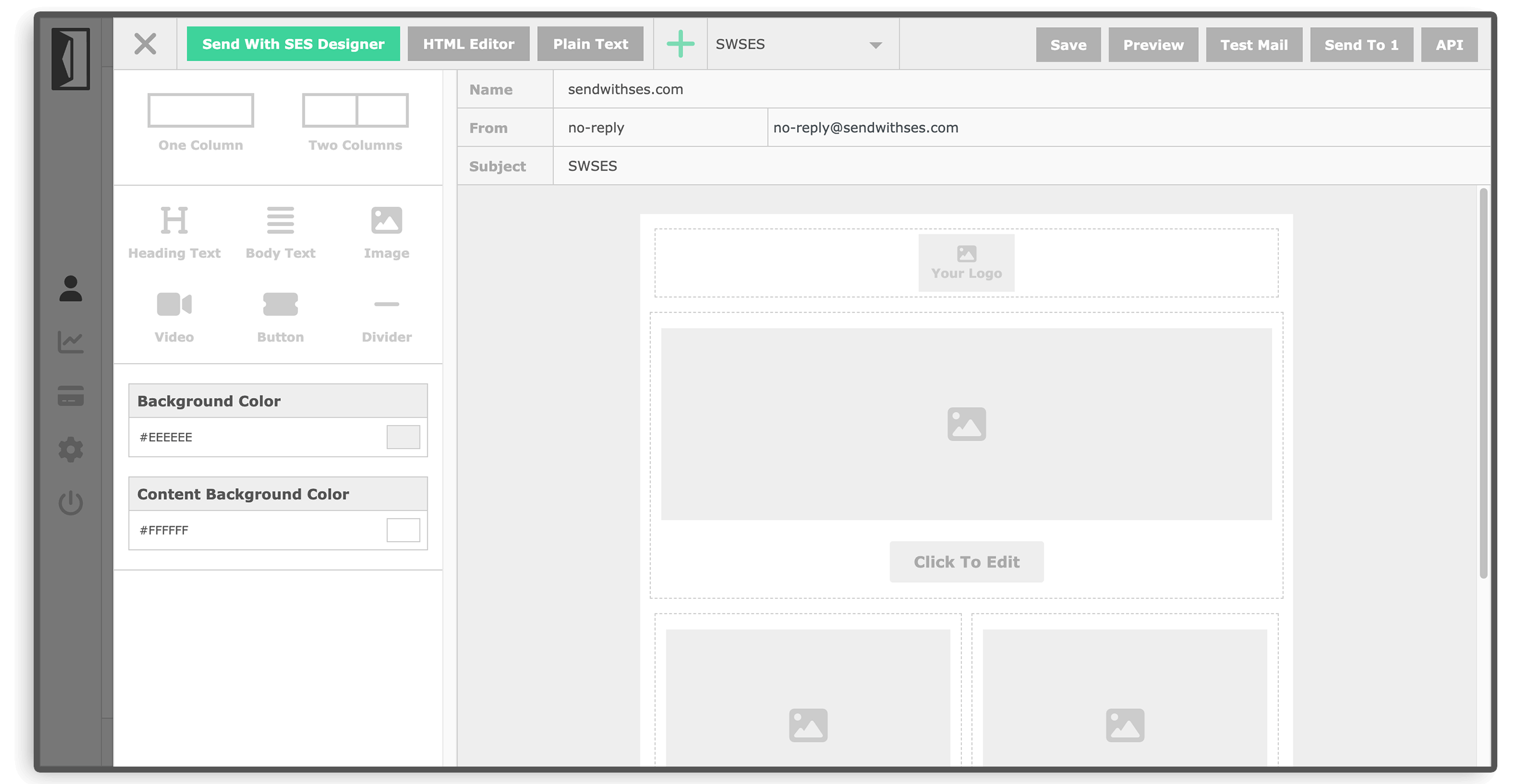Select the One Column layout block
The image size is (1531, 784).
point(200,123)
